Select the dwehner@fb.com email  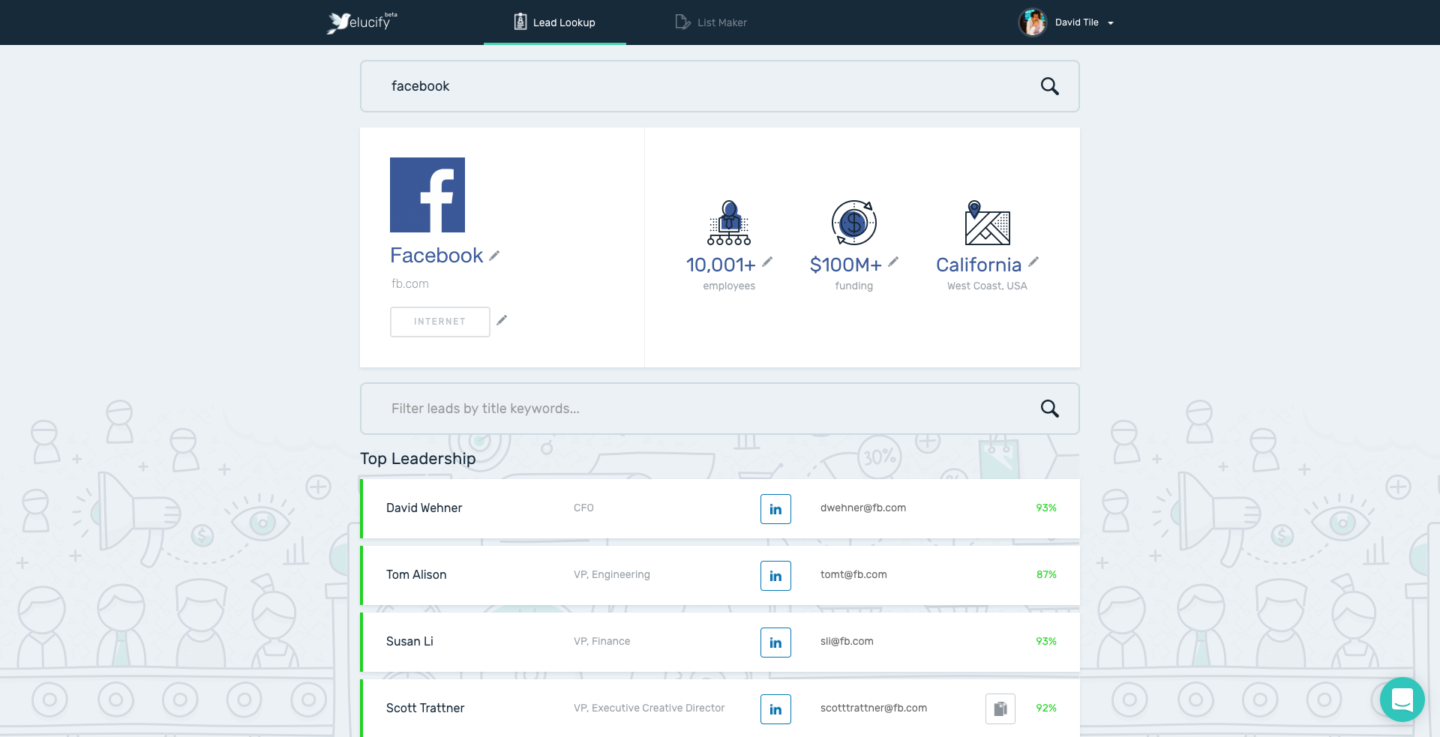pos(863,508)
